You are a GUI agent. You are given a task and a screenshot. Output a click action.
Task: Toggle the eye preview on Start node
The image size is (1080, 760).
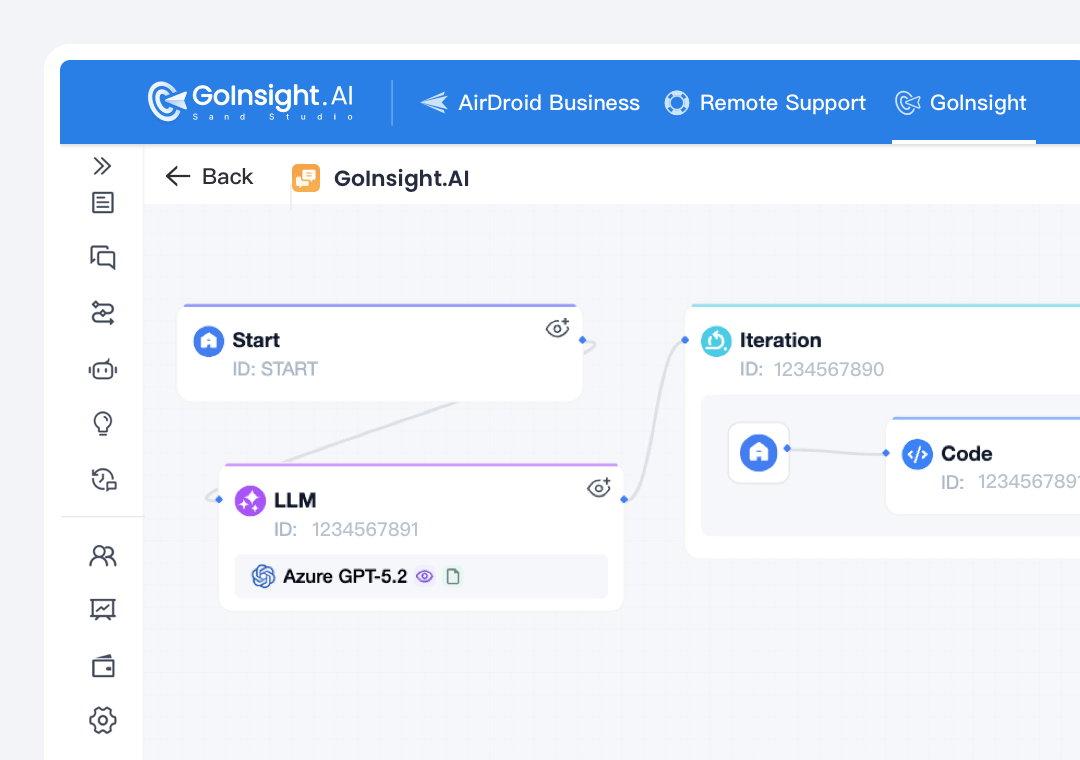(x=557, y=328)
